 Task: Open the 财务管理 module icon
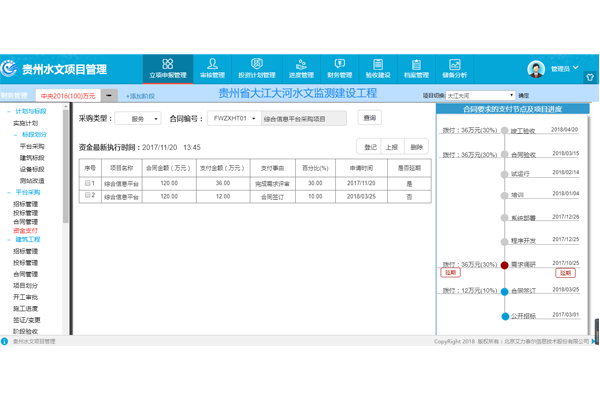coord(339,66)
